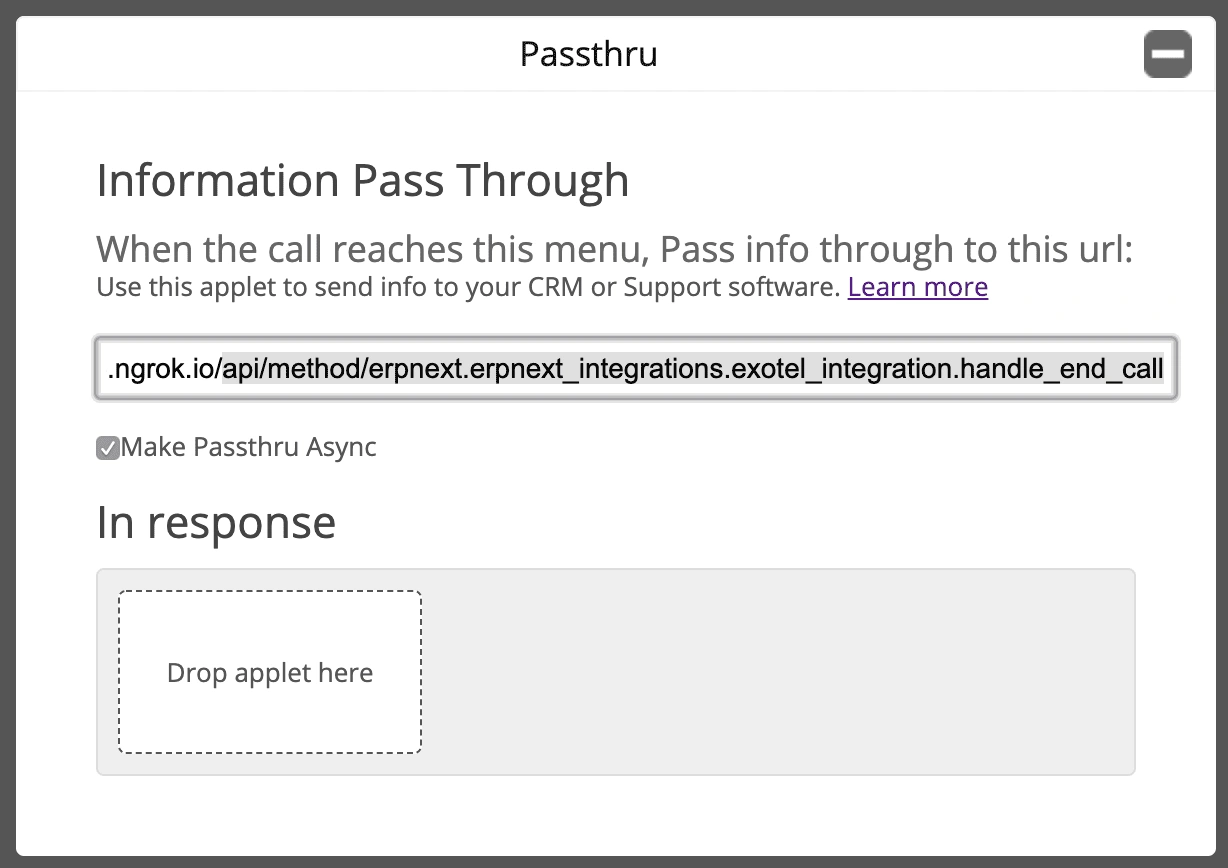Focus the passthru URL input field
Image resolution: width=1228 pixels, height=868 pixels.
click(x=635, y=369)
